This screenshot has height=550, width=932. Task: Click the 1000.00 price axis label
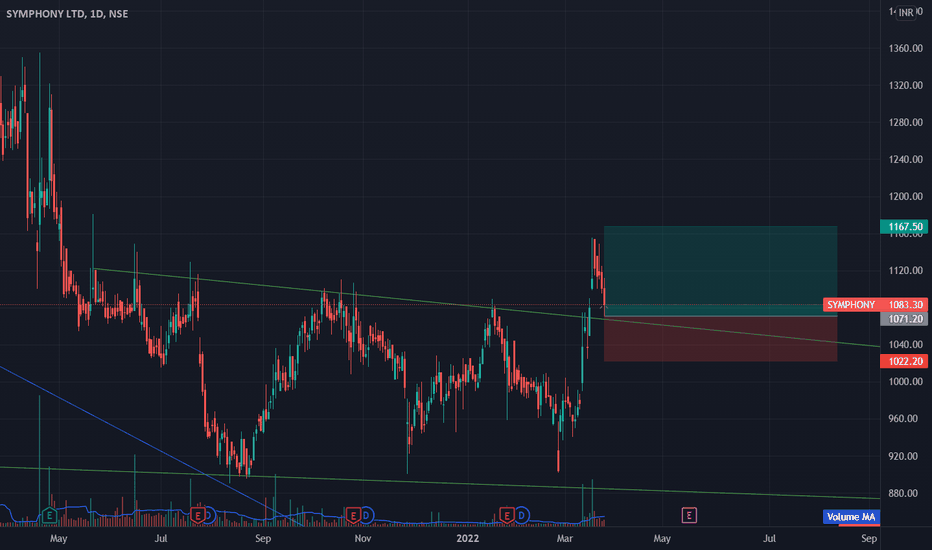pos(906,382)
